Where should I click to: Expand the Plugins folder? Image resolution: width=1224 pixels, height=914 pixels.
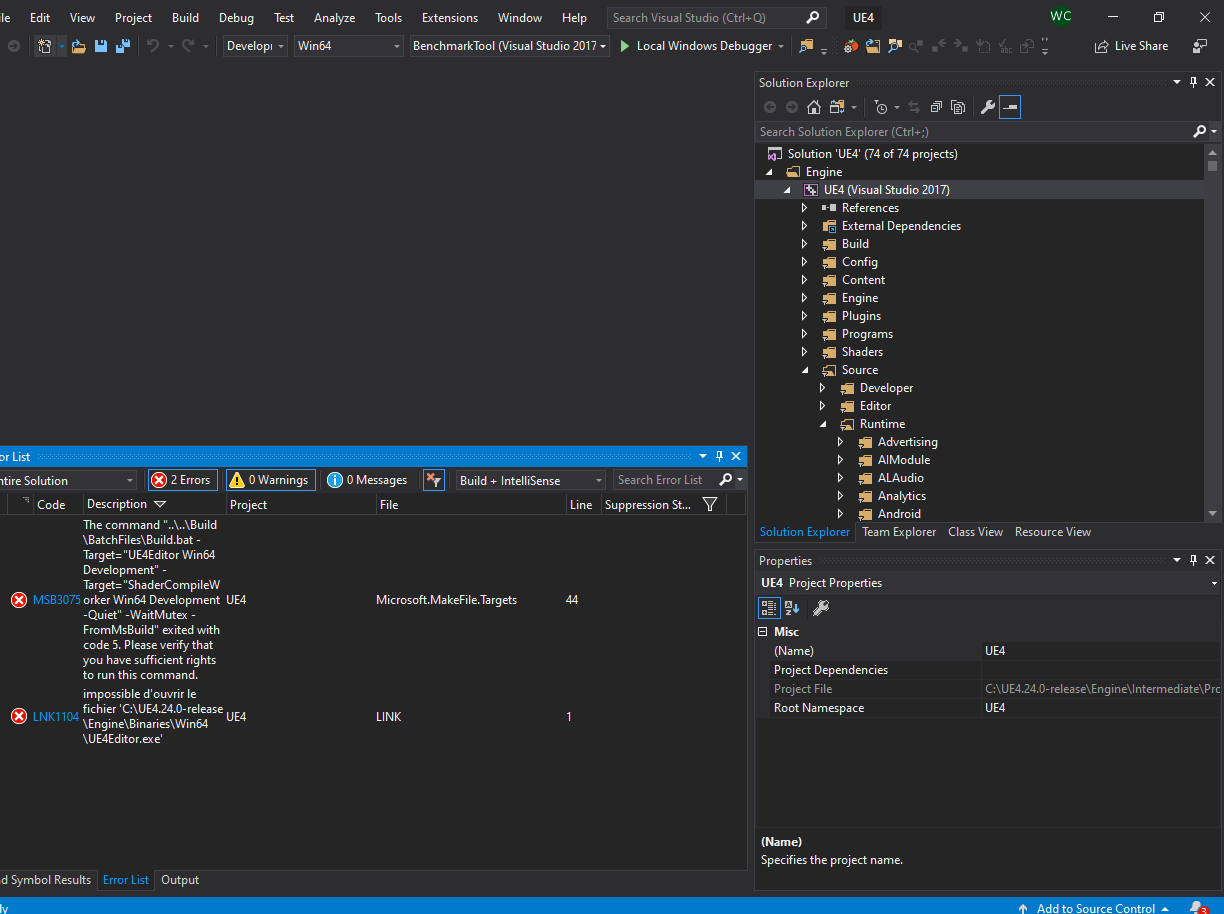click(805, 316)
